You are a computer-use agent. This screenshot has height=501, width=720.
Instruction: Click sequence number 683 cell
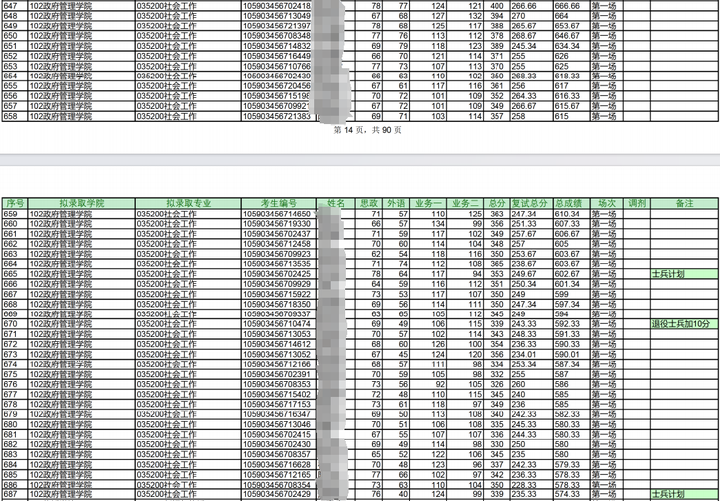[15, 455]
